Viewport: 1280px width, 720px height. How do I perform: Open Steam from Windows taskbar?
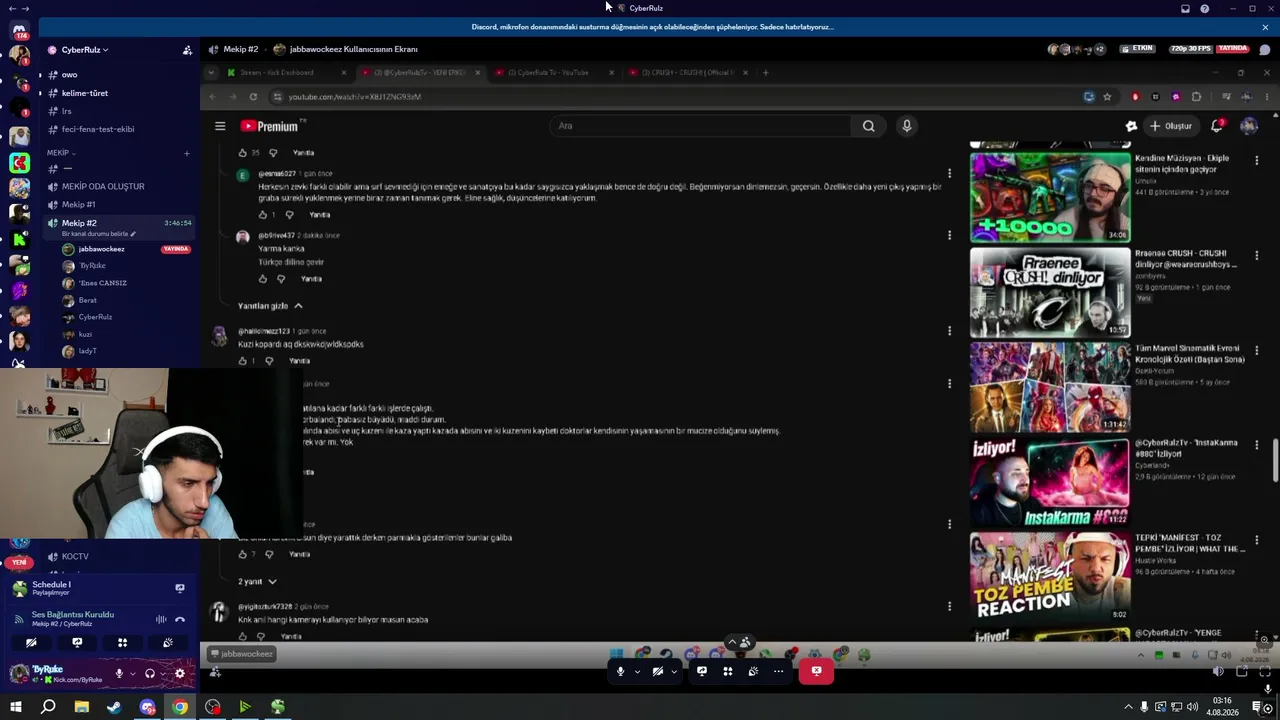point(114,707)
